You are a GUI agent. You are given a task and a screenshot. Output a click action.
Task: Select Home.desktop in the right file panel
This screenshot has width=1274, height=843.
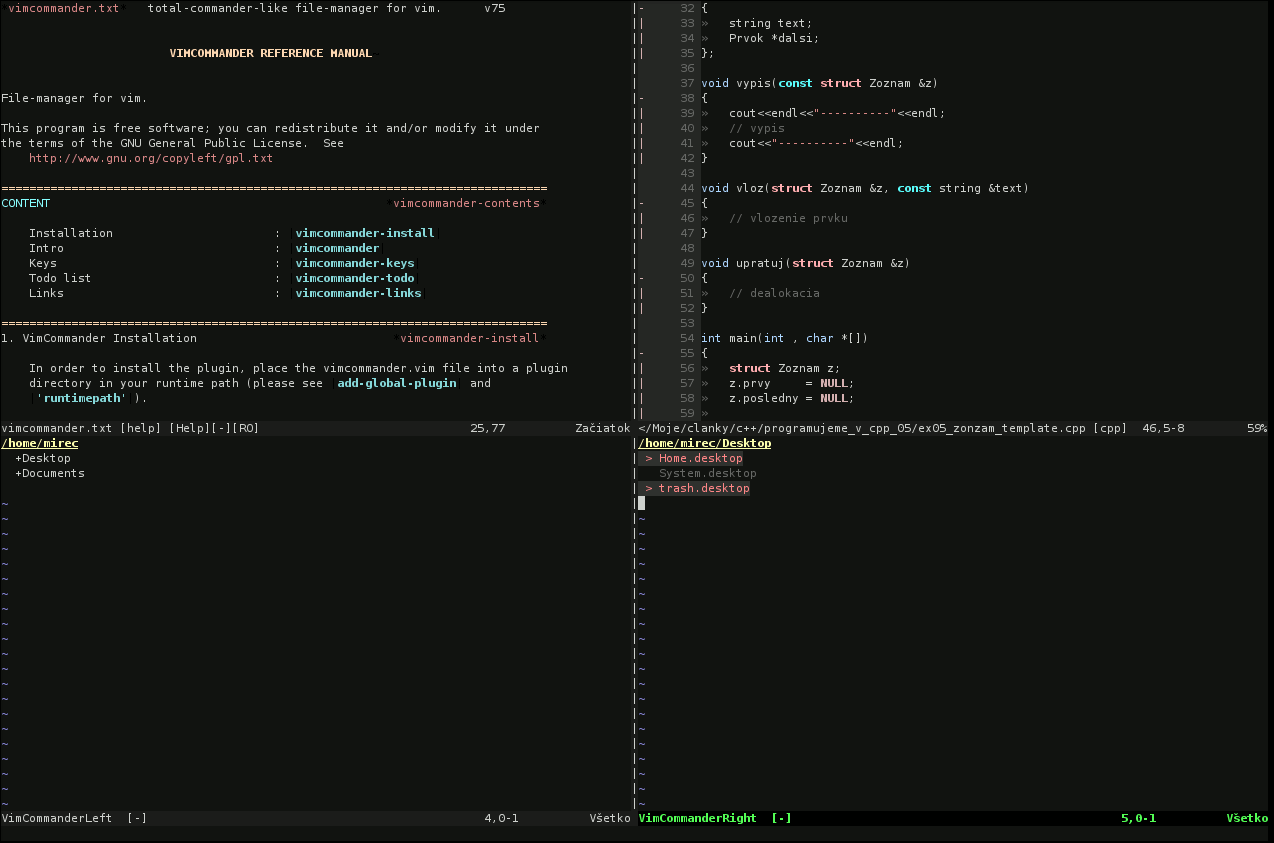(700, 458)
